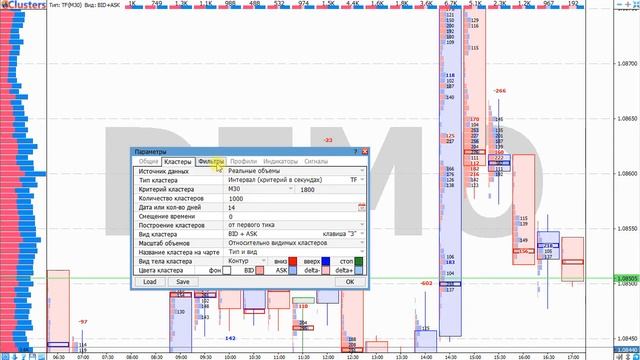This screenshot has width=640, height=360.
Task: Switch to the Общие tab
Action: pos(148,162)
